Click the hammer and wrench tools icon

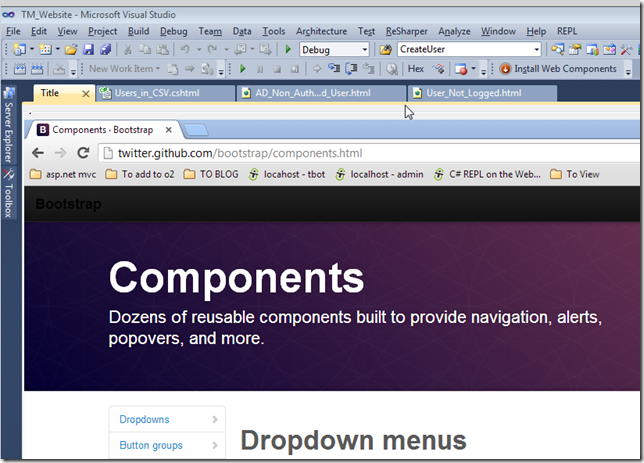pyautogui.click(x=626, y=50)
